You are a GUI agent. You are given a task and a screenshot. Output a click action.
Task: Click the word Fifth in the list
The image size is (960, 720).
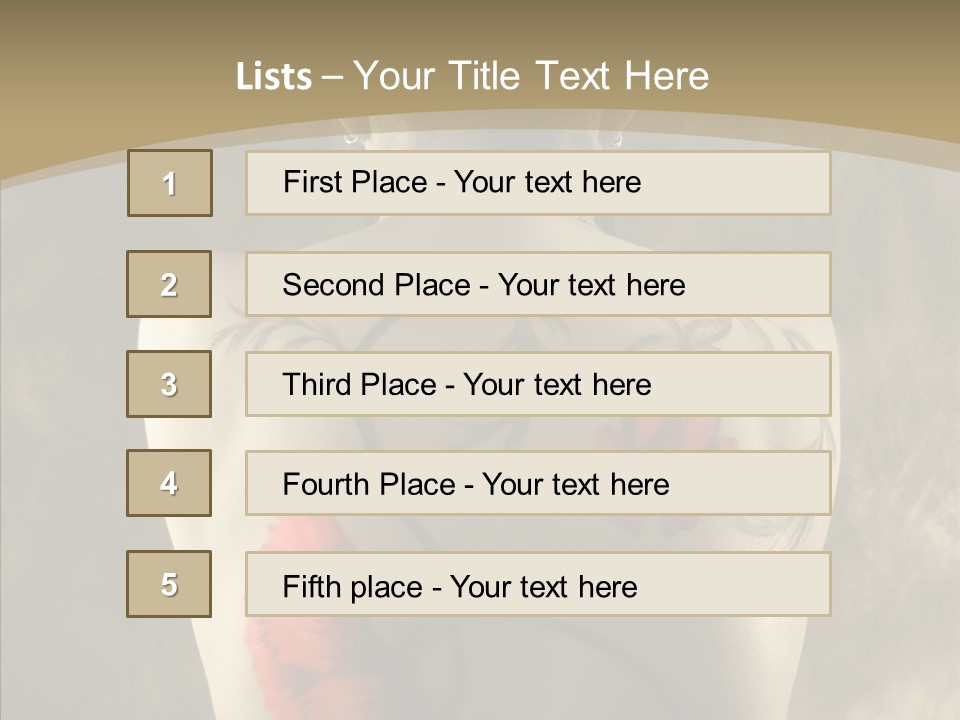pyautogui.click(x=313, y=586)
